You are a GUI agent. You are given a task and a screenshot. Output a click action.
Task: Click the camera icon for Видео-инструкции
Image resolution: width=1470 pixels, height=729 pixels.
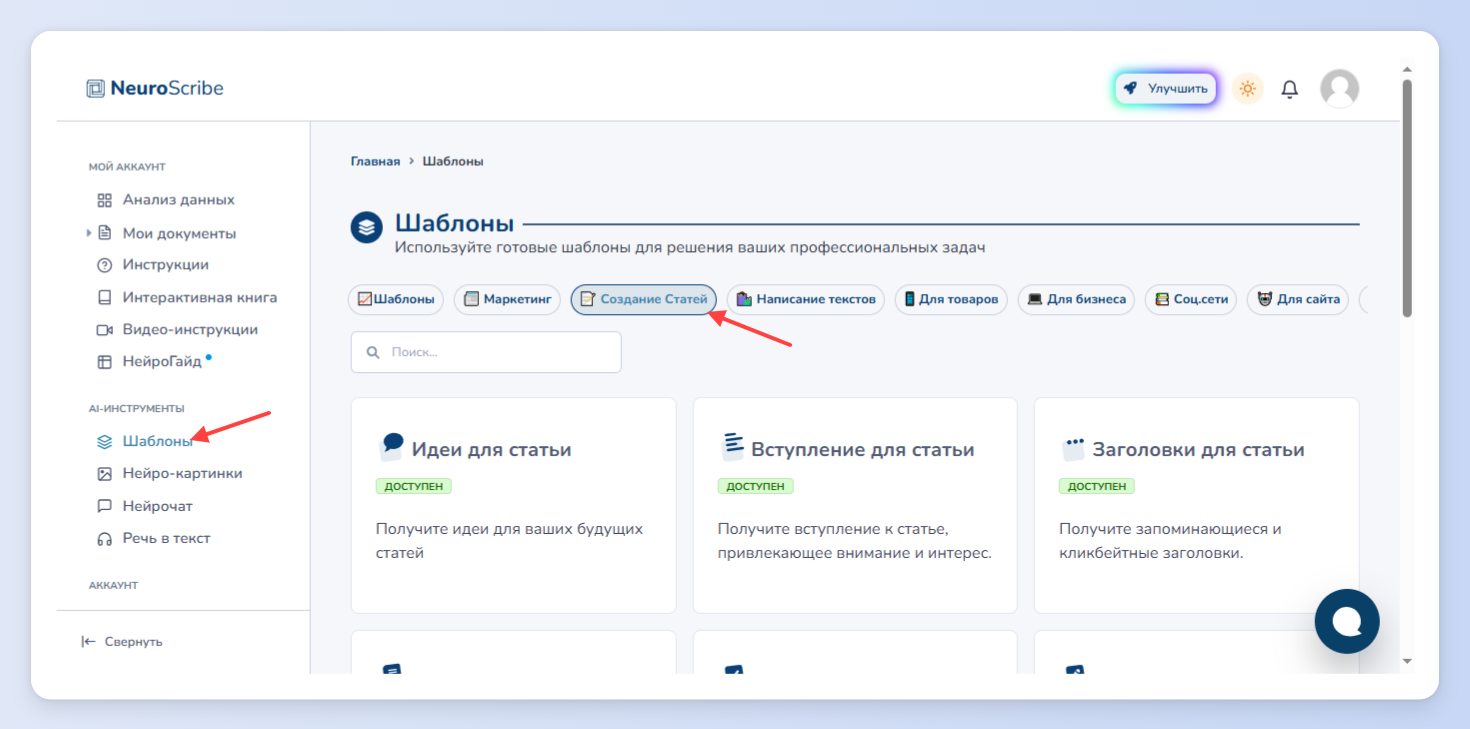coord(104,329)
